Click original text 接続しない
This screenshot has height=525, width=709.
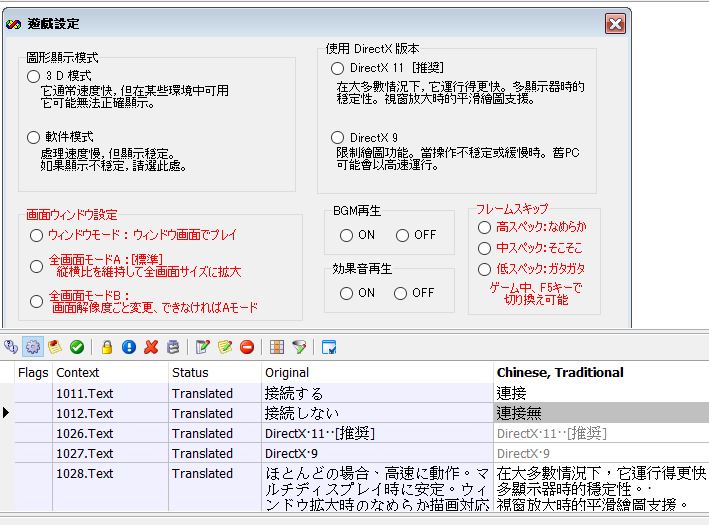pos(377,413)
